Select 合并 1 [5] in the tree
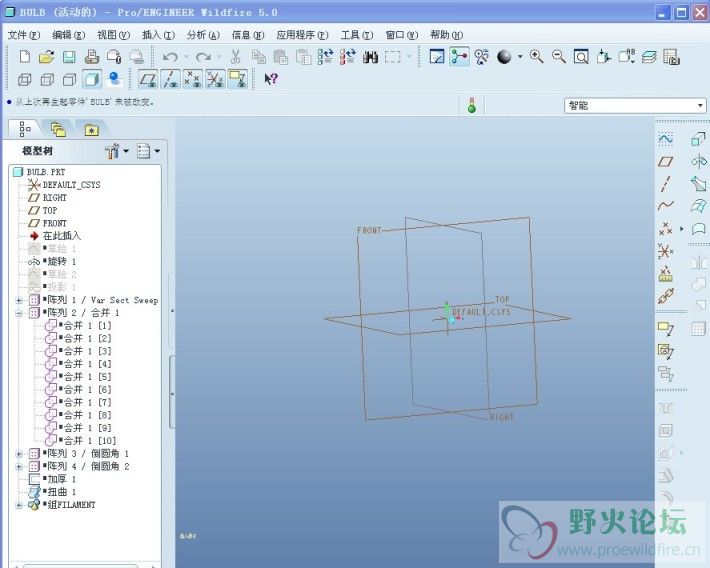 pyautogui.click(x=87, y=377)
